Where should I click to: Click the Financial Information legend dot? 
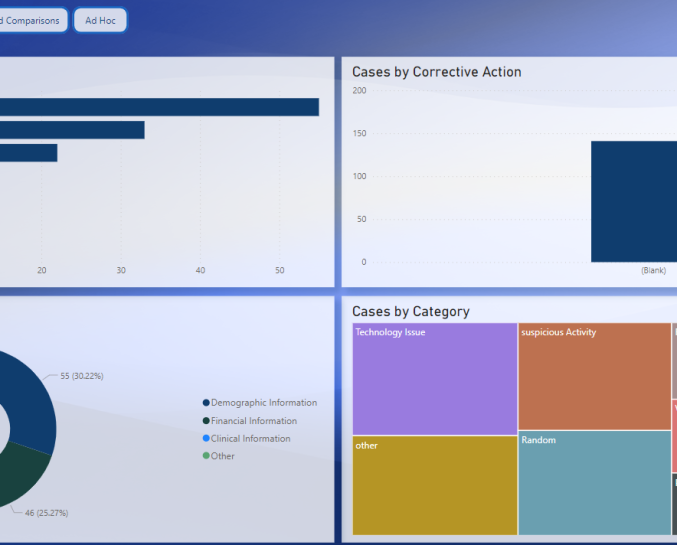[x=206, y=421]
